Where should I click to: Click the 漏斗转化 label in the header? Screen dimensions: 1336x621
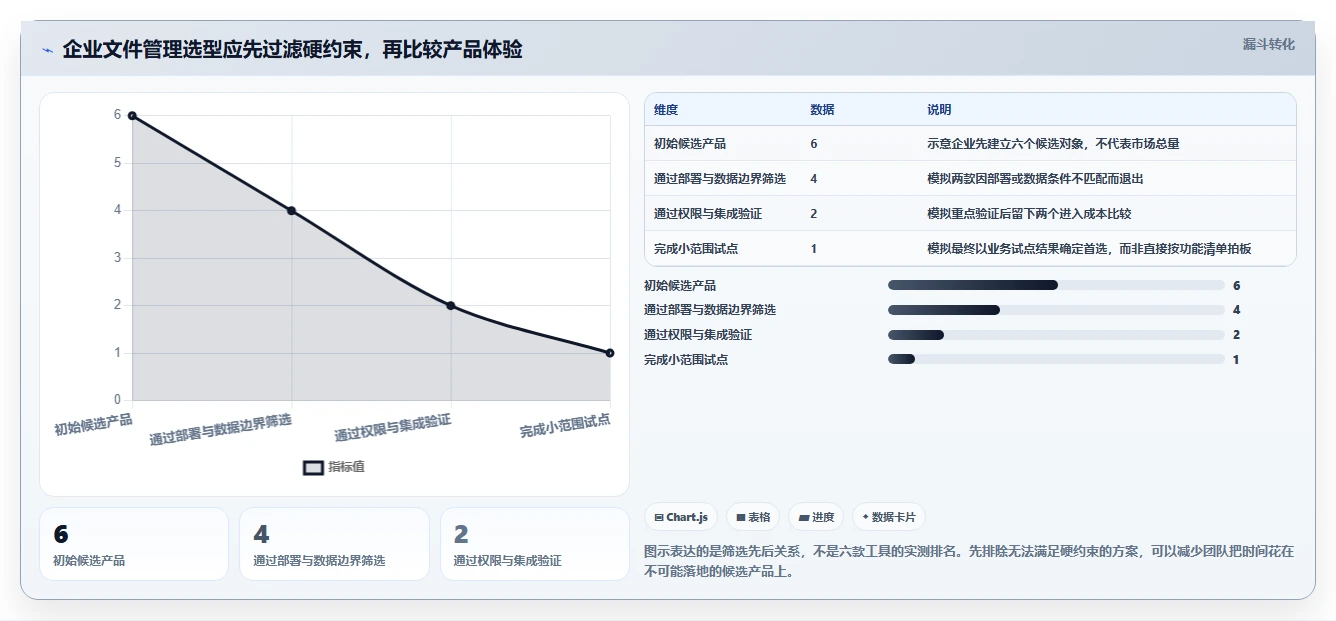tap(1268, 45)
